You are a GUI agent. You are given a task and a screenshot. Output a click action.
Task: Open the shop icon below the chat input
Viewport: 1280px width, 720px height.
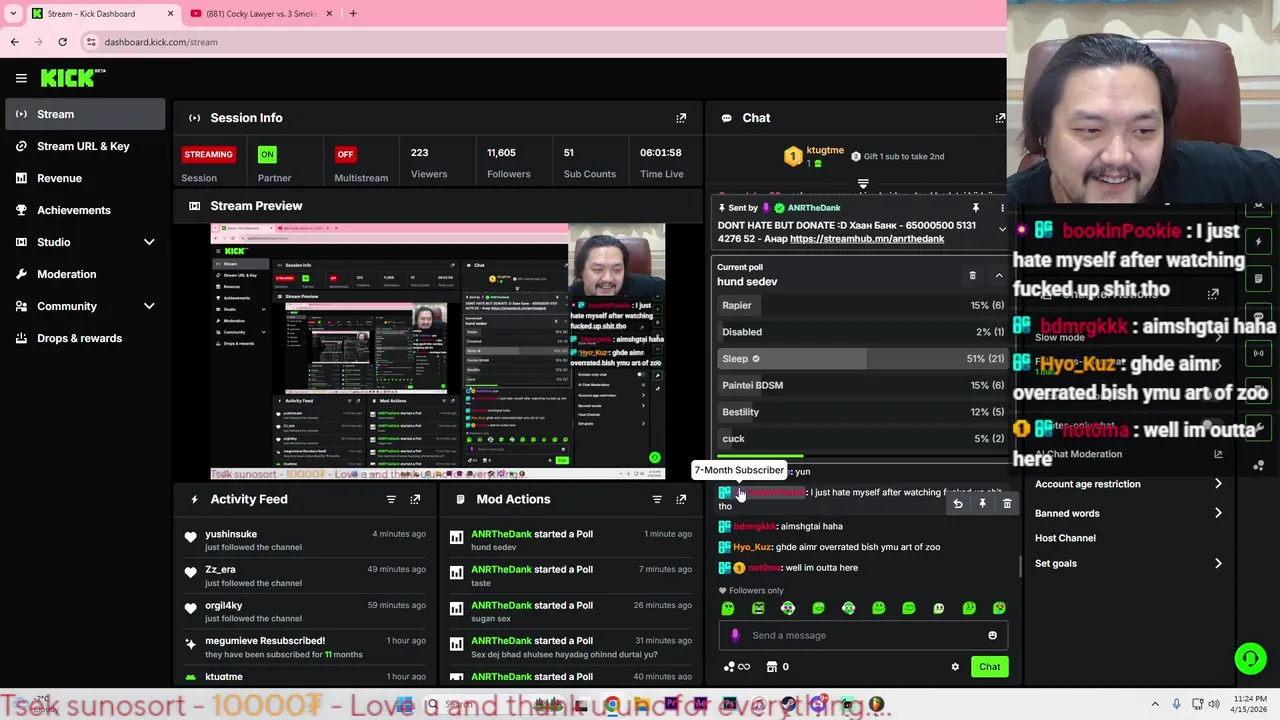(772, 667)
